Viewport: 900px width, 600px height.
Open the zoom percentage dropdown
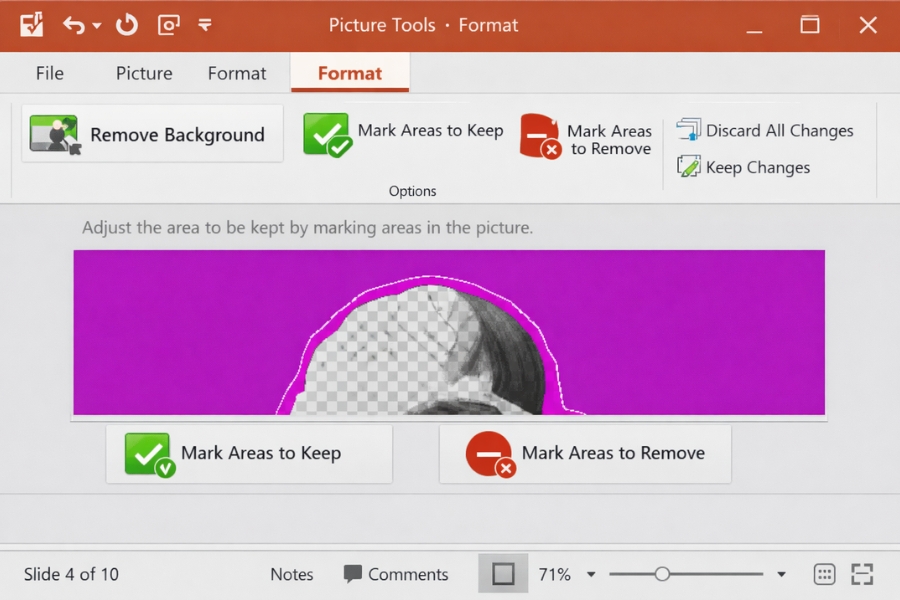pyautogui.click(x=591, y=574)
